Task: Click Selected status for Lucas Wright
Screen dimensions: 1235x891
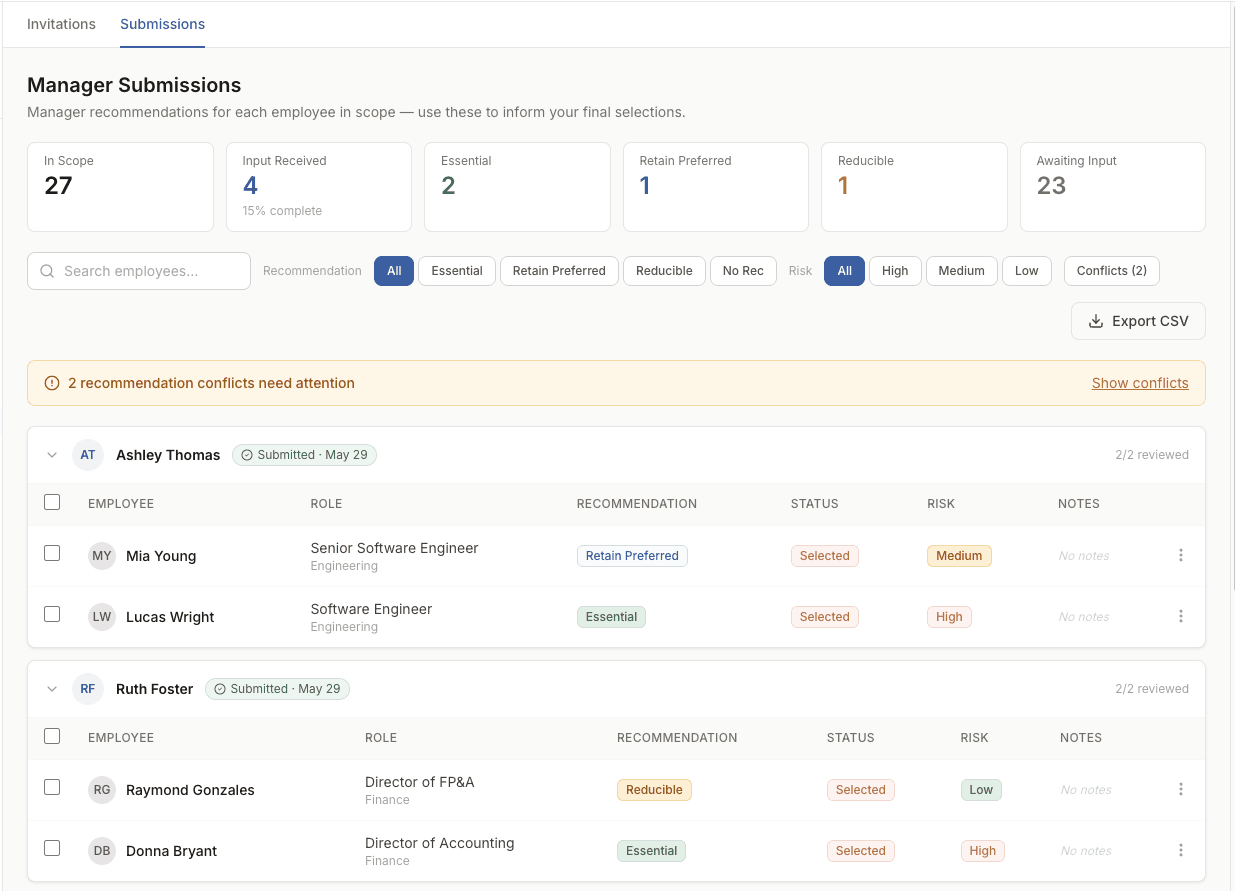Action: coord(825,617)
